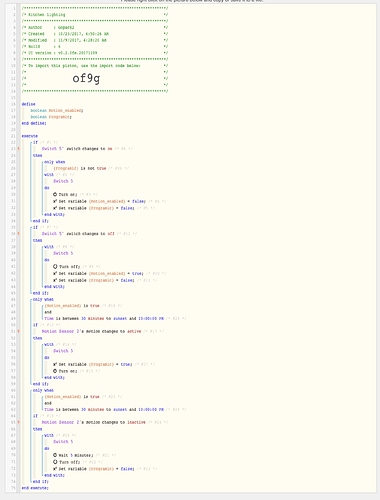The width and height of the screenshot is (380, 500).
Task: Click the 'end define;' line
Action: pos(34,123)
